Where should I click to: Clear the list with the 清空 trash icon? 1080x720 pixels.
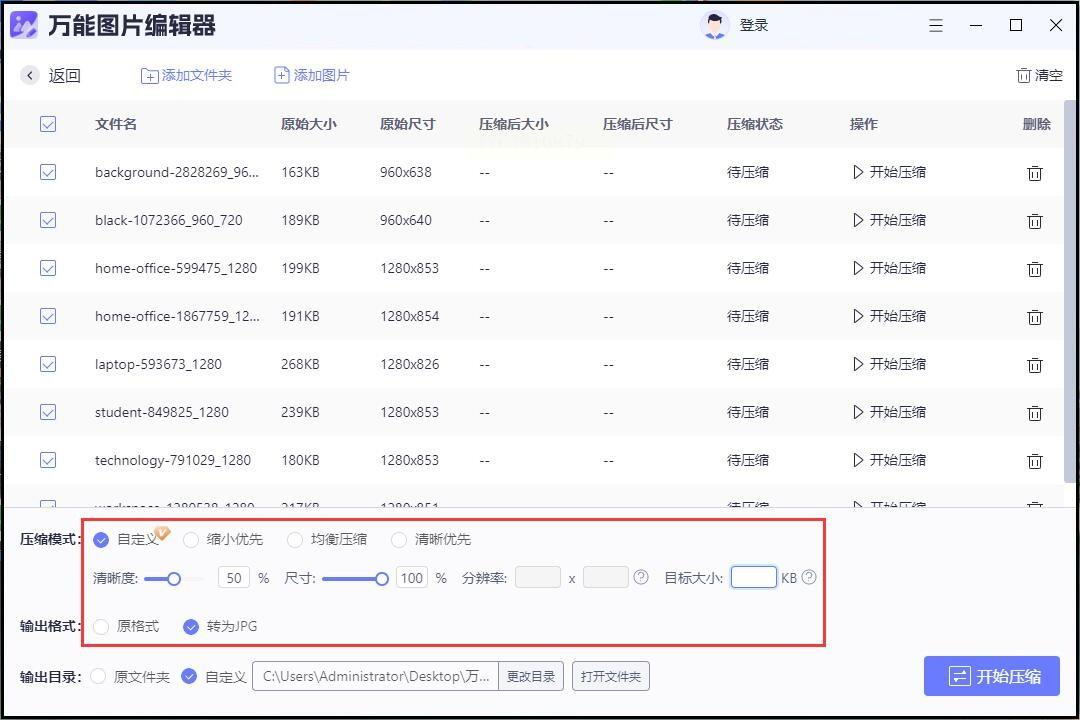(1024, 76)
